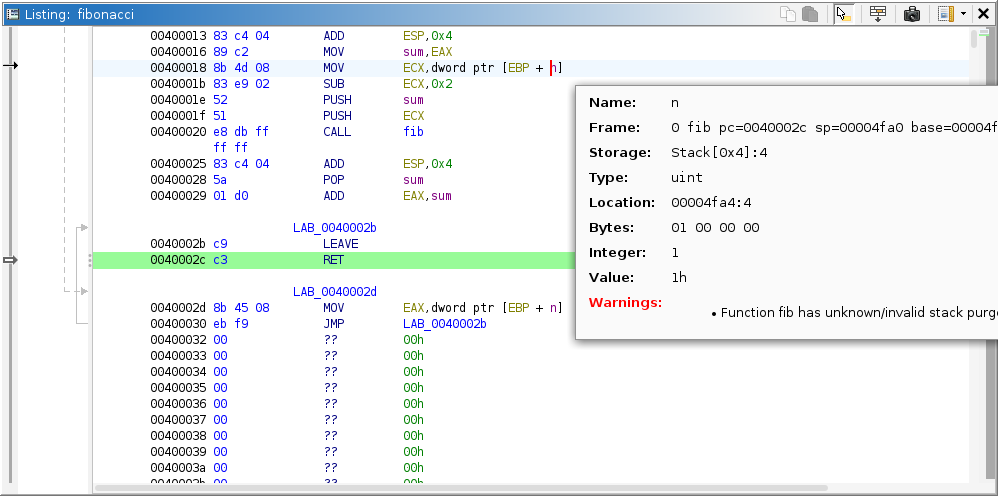Click the c3 byte field of RET
Image resolution: width=998 pixels, height=496 pixels.
point(220,260)
